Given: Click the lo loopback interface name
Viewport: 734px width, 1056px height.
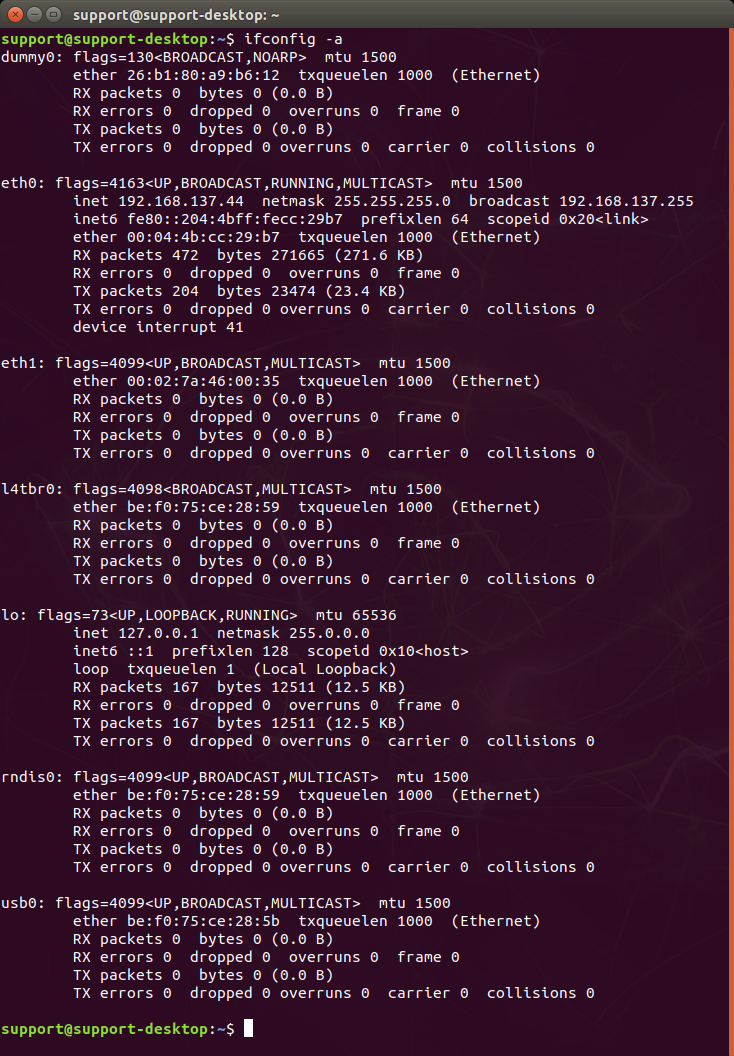Looking at the screenshot, I should click(10, 615).
